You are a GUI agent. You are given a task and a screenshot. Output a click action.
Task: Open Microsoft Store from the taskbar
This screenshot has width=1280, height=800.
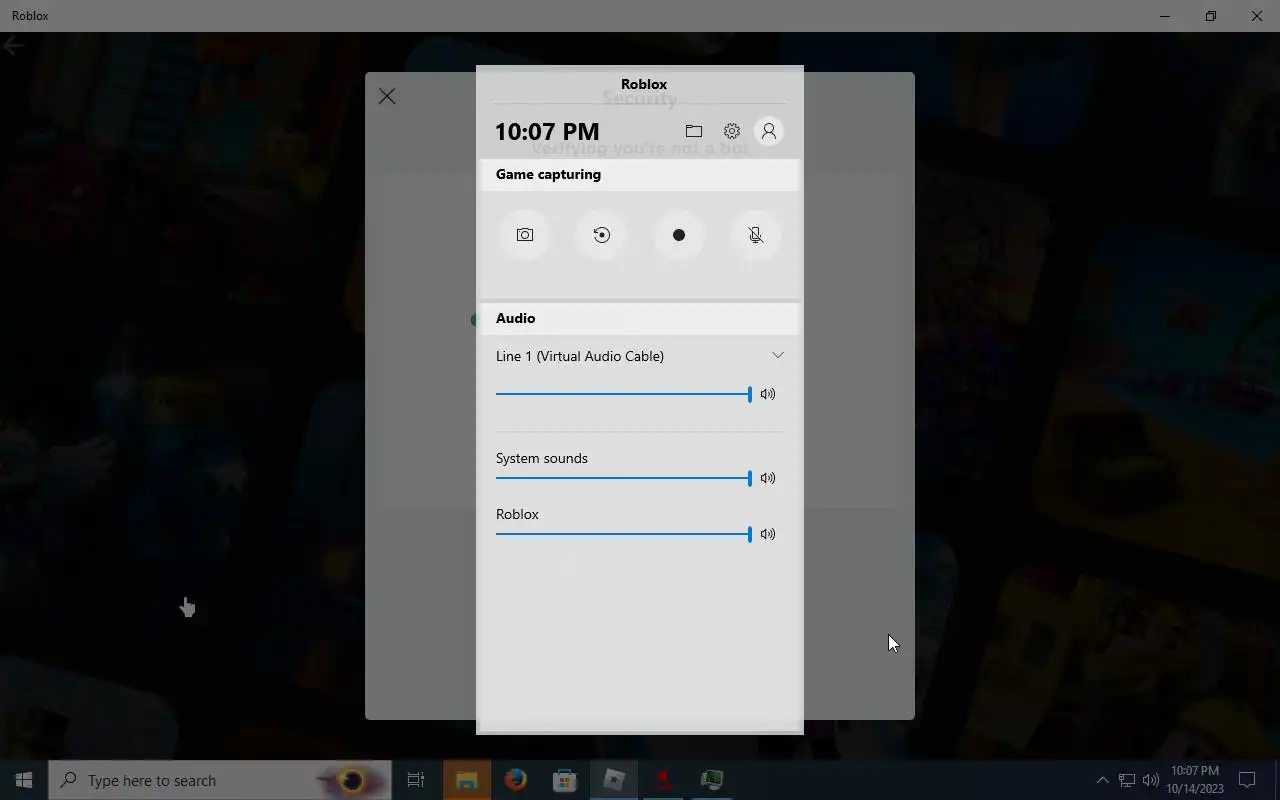(565, 780)
